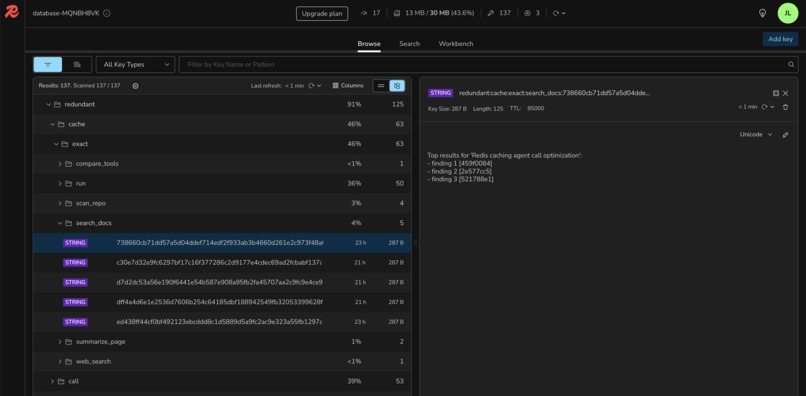Click the 36% value on run row

click(x=354, y=184)
